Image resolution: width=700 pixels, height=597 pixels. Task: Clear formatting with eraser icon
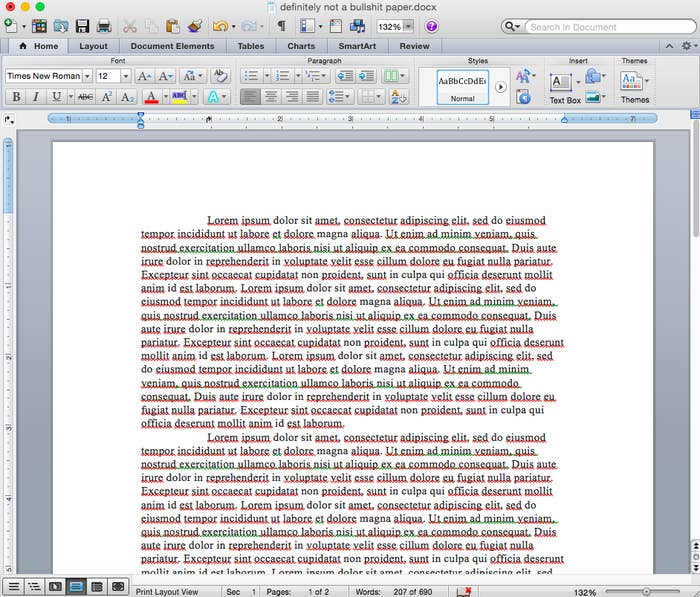point(220,75)
